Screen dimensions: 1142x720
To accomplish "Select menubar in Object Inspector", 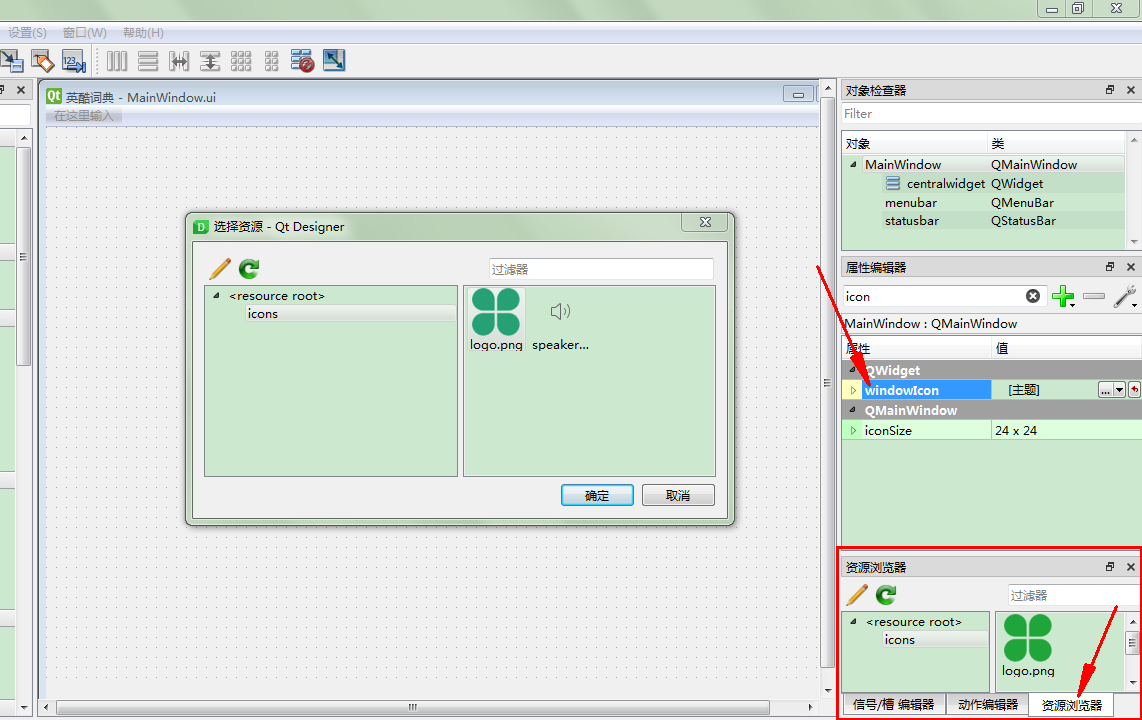I will click(x=910, y=202).
